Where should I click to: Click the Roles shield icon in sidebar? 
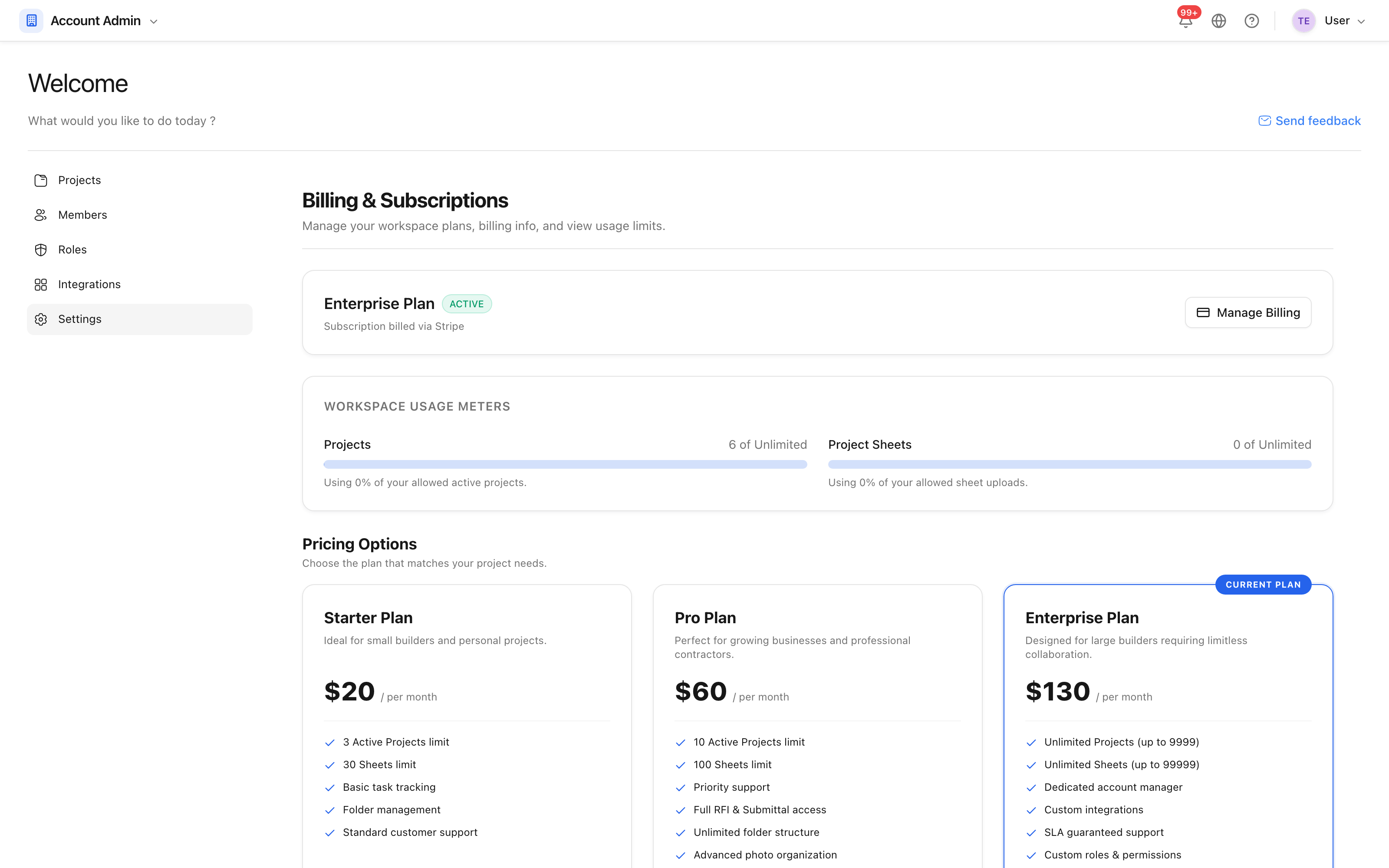(x=41, y=250)
